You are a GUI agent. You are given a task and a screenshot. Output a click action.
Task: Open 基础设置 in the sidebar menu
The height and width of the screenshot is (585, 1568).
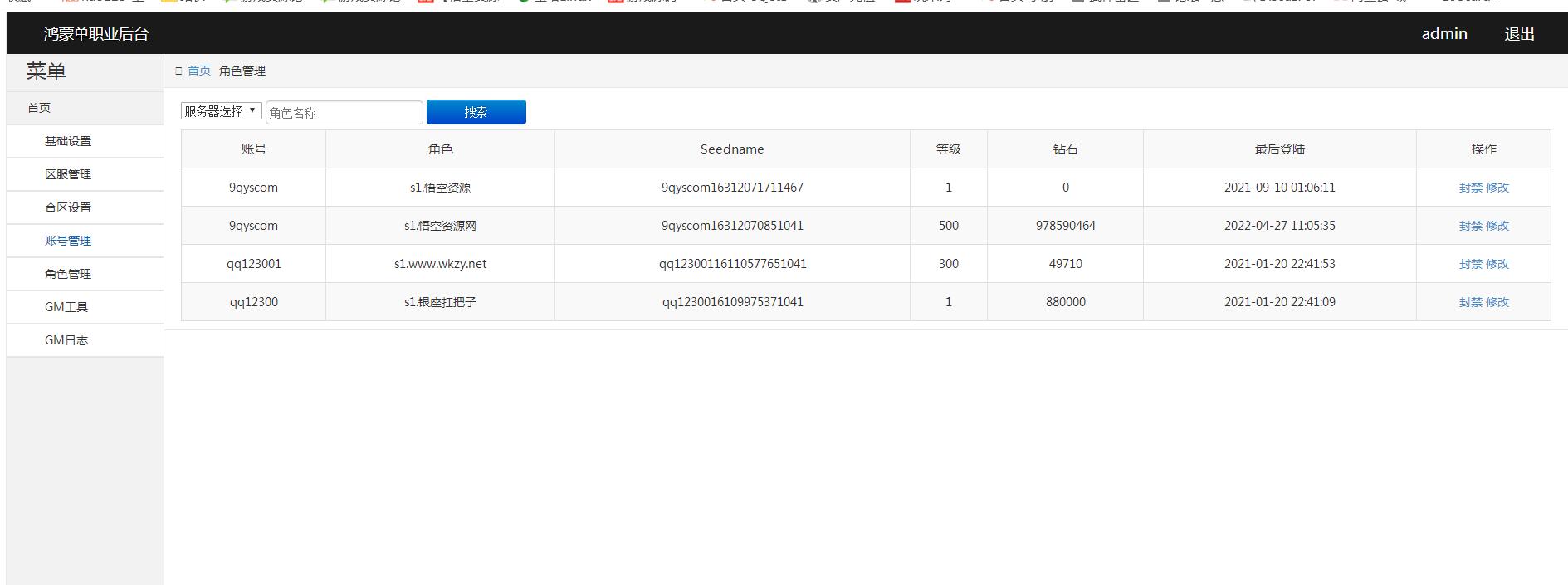coord(68,141)
